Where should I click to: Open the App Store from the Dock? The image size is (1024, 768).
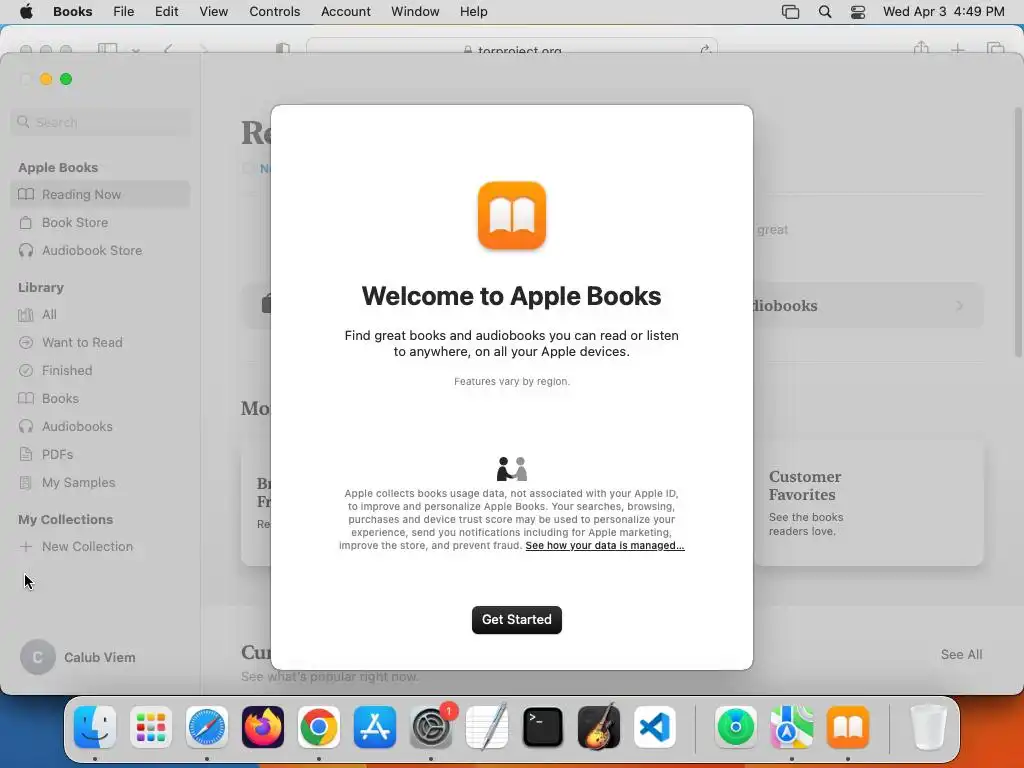click(x=375, y=727)
